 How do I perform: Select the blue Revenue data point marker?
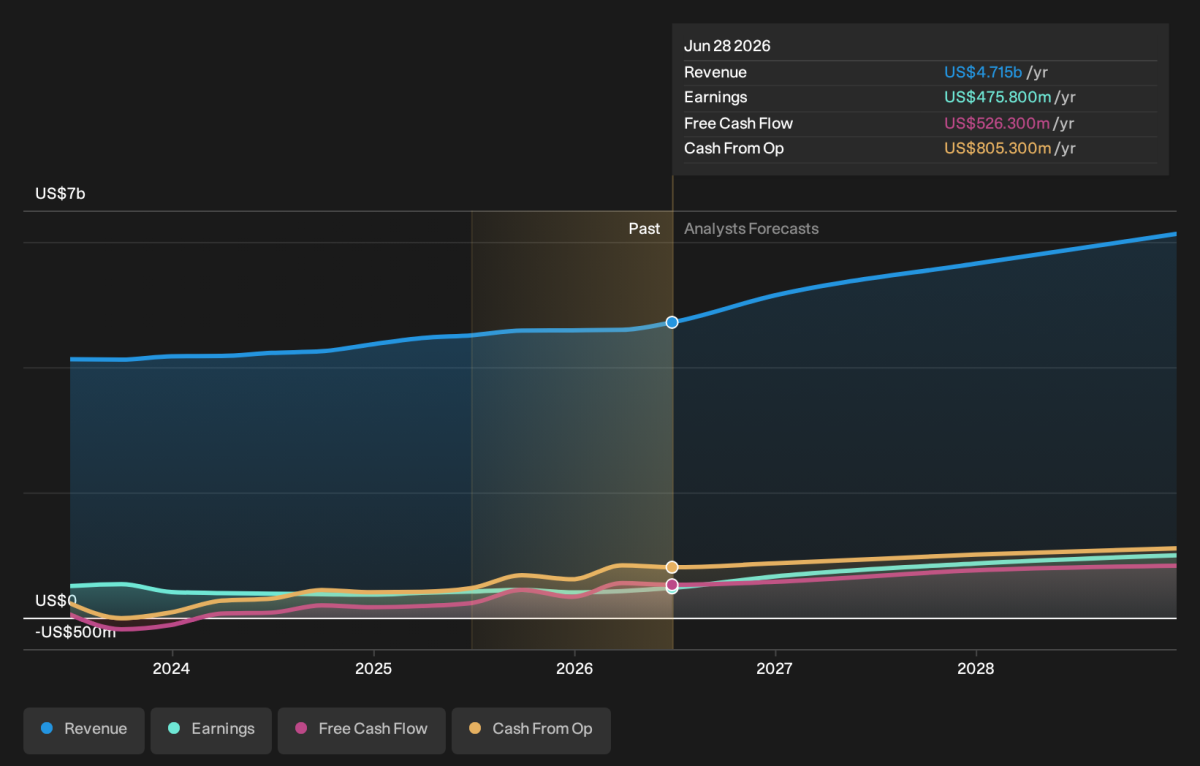(x=672, y=322)
